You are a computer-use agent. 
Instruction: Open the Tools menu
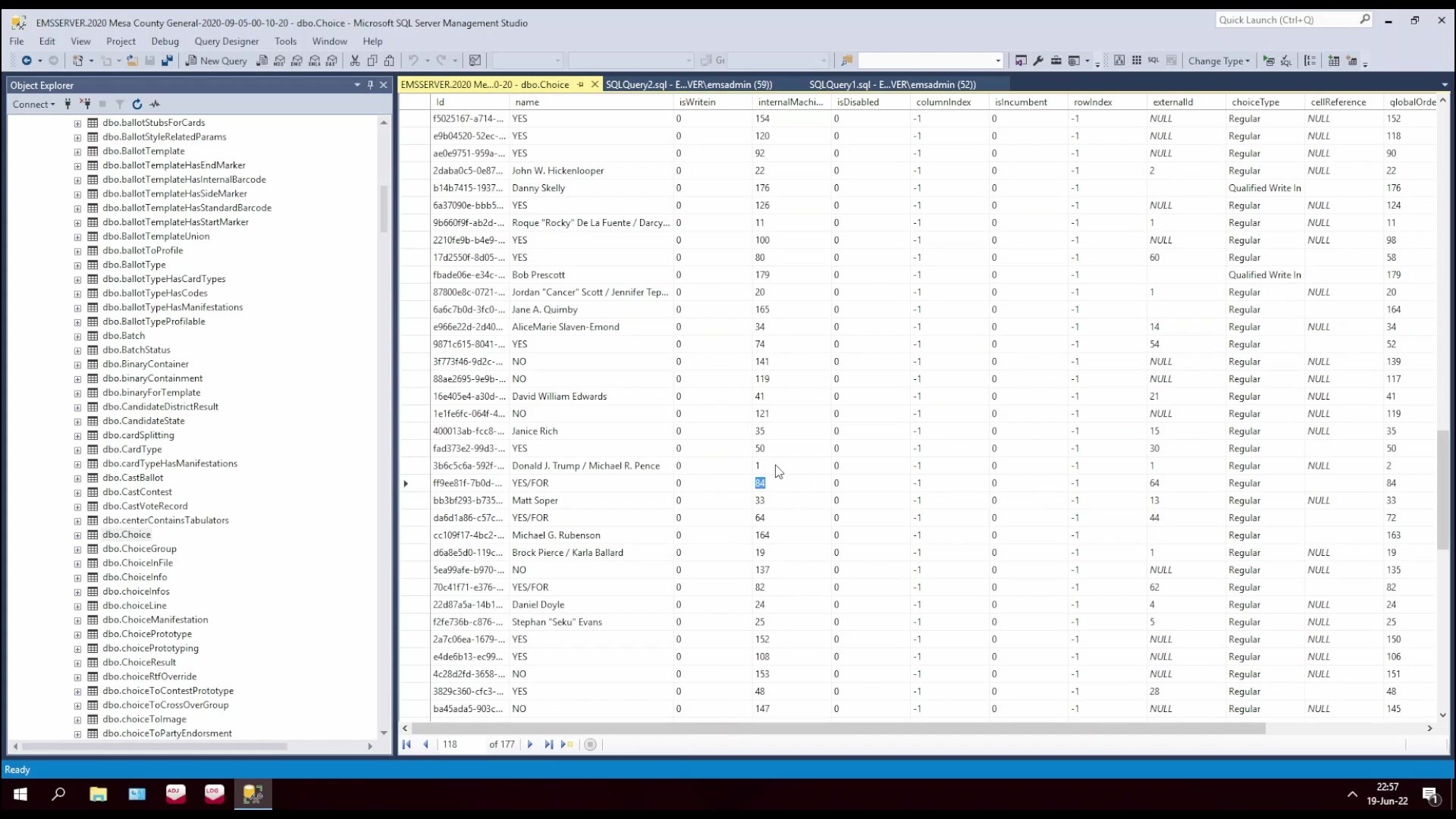tap(285, 41)
